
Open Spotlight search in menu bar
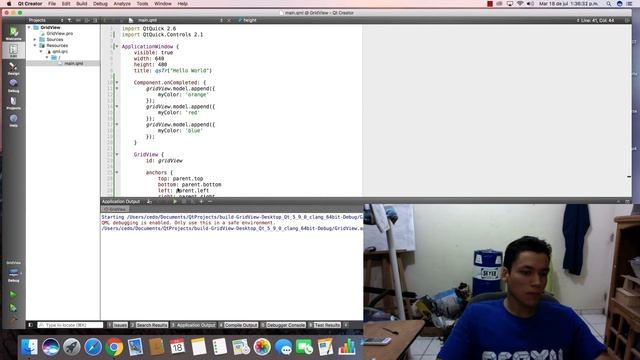pos(609,4)
